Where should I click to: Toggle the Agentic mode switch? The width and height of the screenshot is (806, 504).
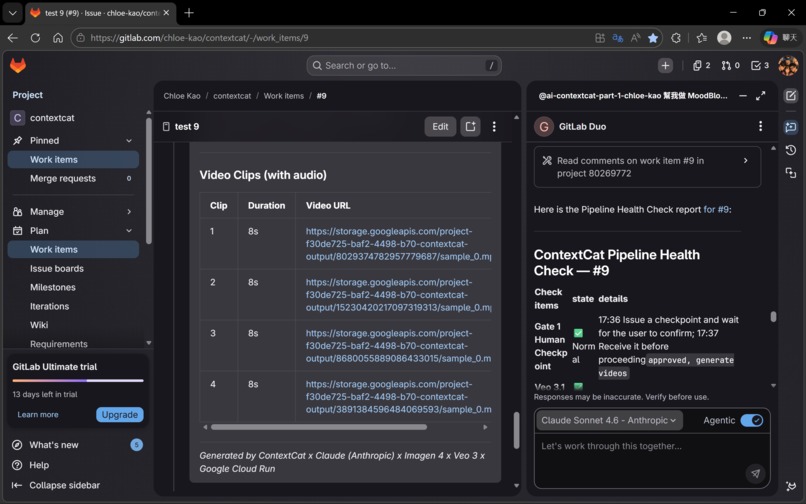point(752,420)
